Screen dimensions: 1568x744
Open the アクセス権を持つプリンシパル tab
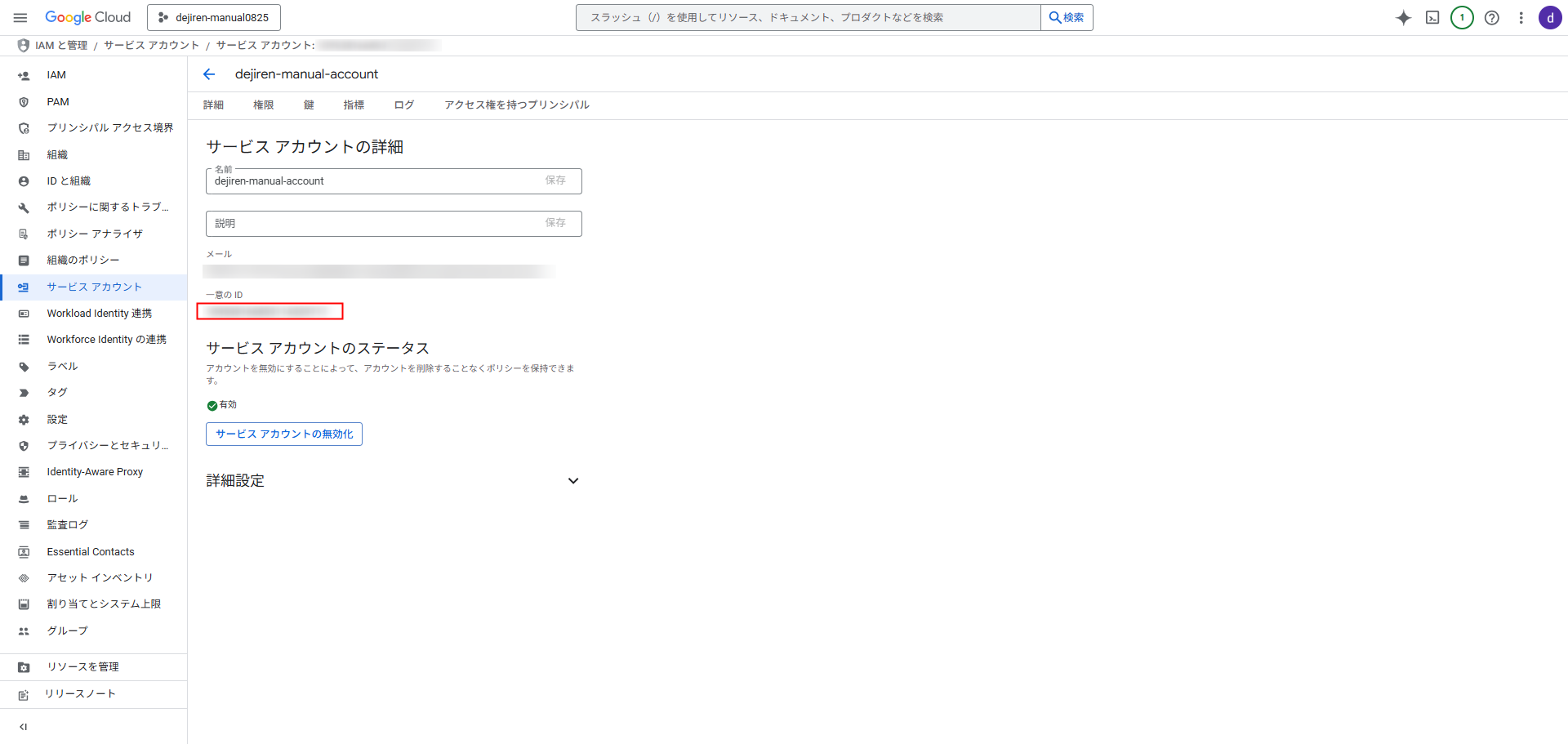click(x=516, y=105)
